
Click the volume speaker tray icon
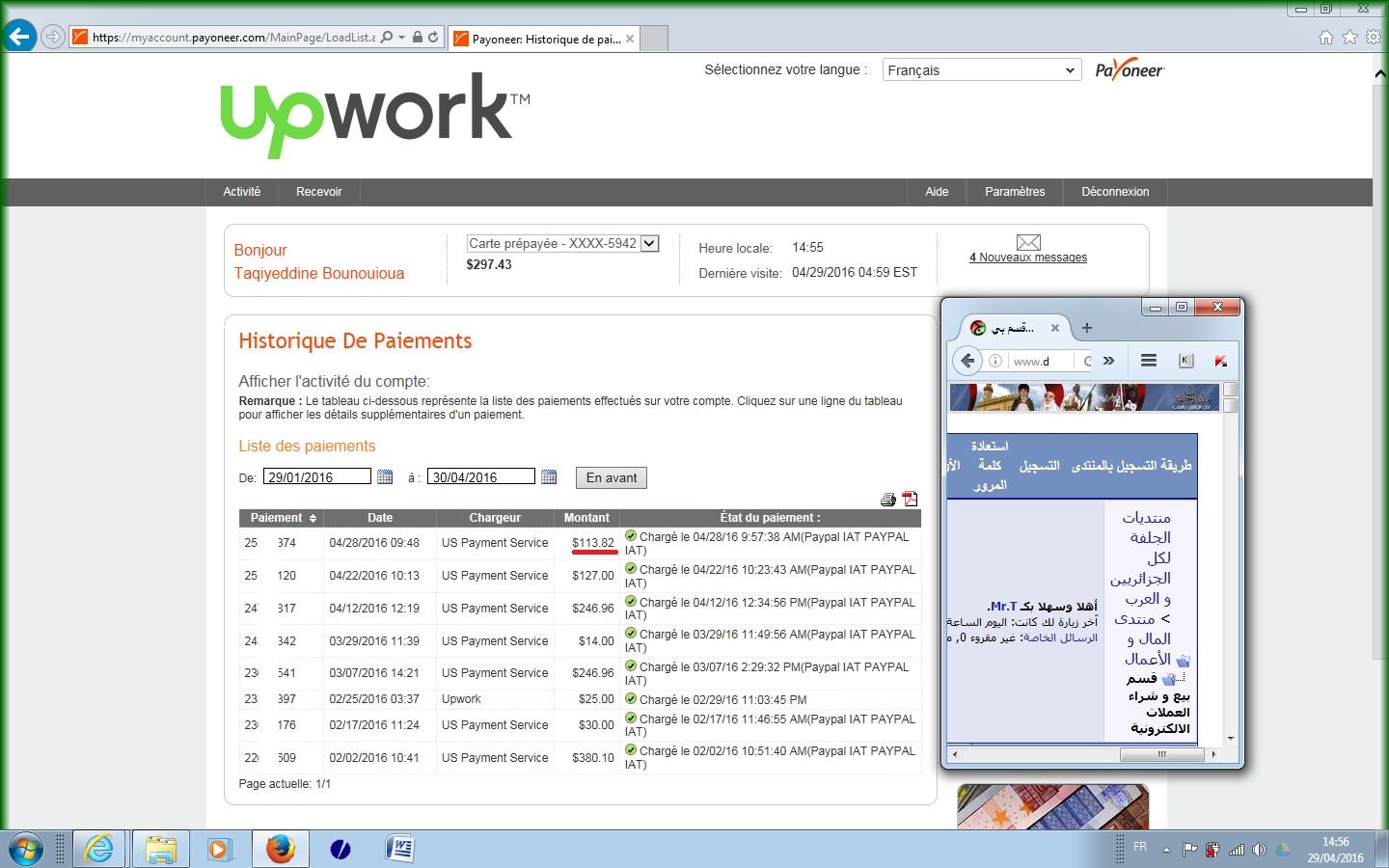(x=1259, y=850)
